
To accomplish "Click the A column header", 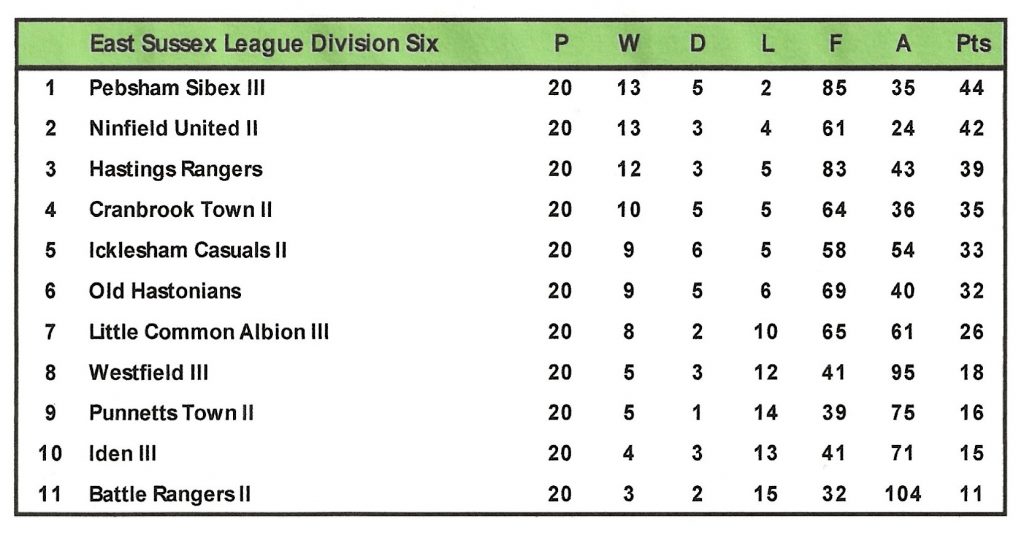I will [903, 44].
